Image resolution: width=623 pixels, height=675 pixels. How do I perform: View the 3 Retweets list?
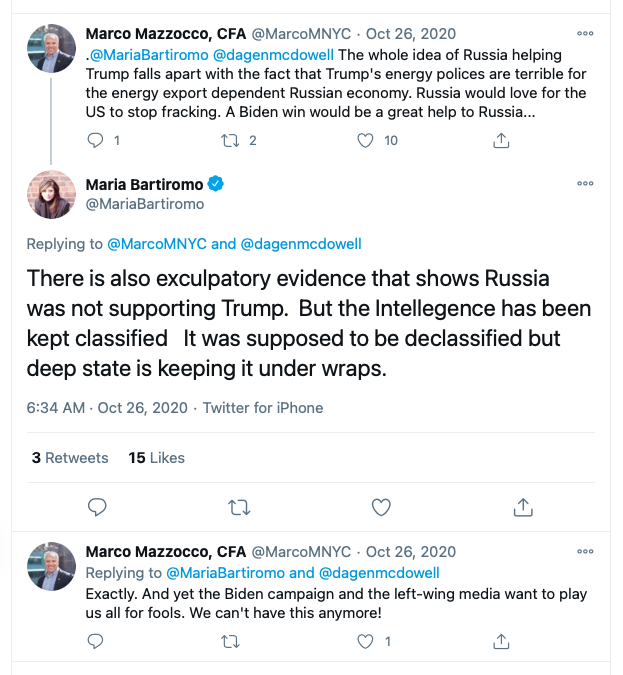(x=70, y=458)
